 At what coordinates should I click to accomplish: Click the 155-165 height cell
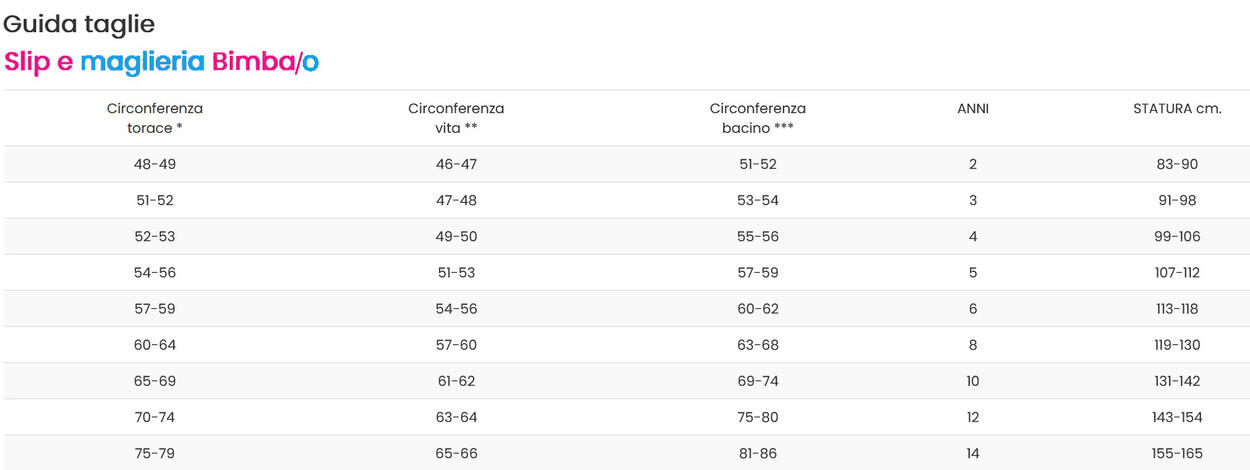click(x=1177, y=453)
